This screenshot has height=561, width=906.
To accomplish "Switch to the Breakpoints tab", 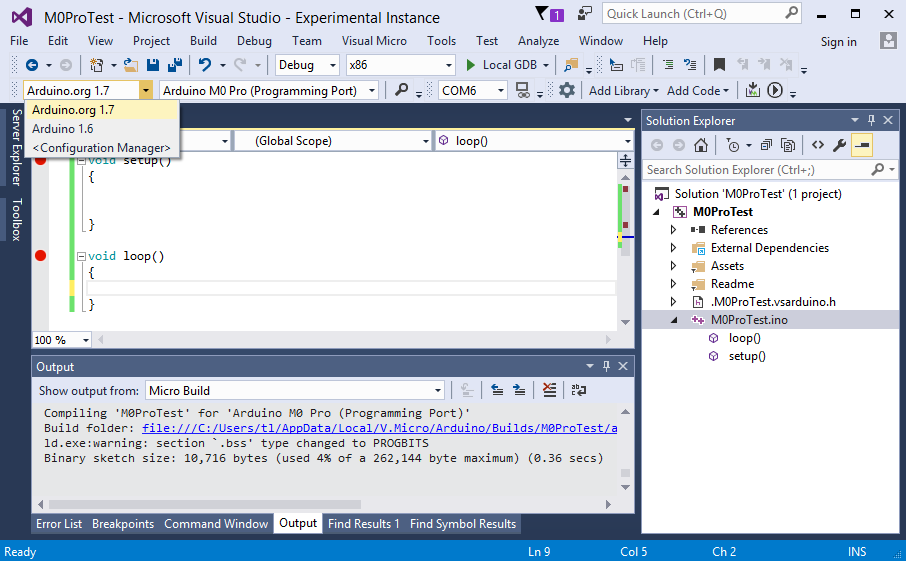I will pos(123,524).
